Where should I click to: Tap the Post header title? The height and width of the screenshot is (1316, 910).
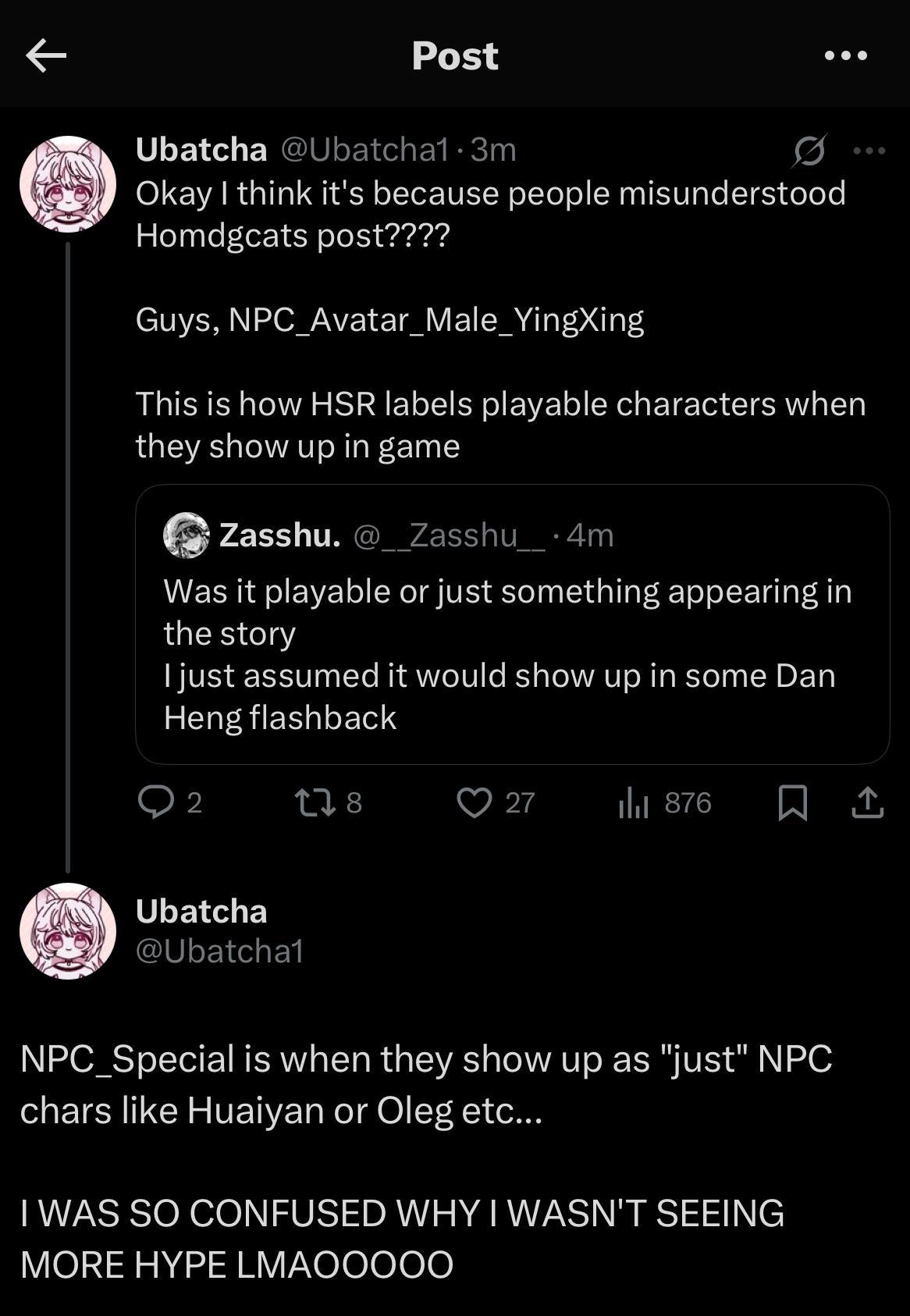455,55
